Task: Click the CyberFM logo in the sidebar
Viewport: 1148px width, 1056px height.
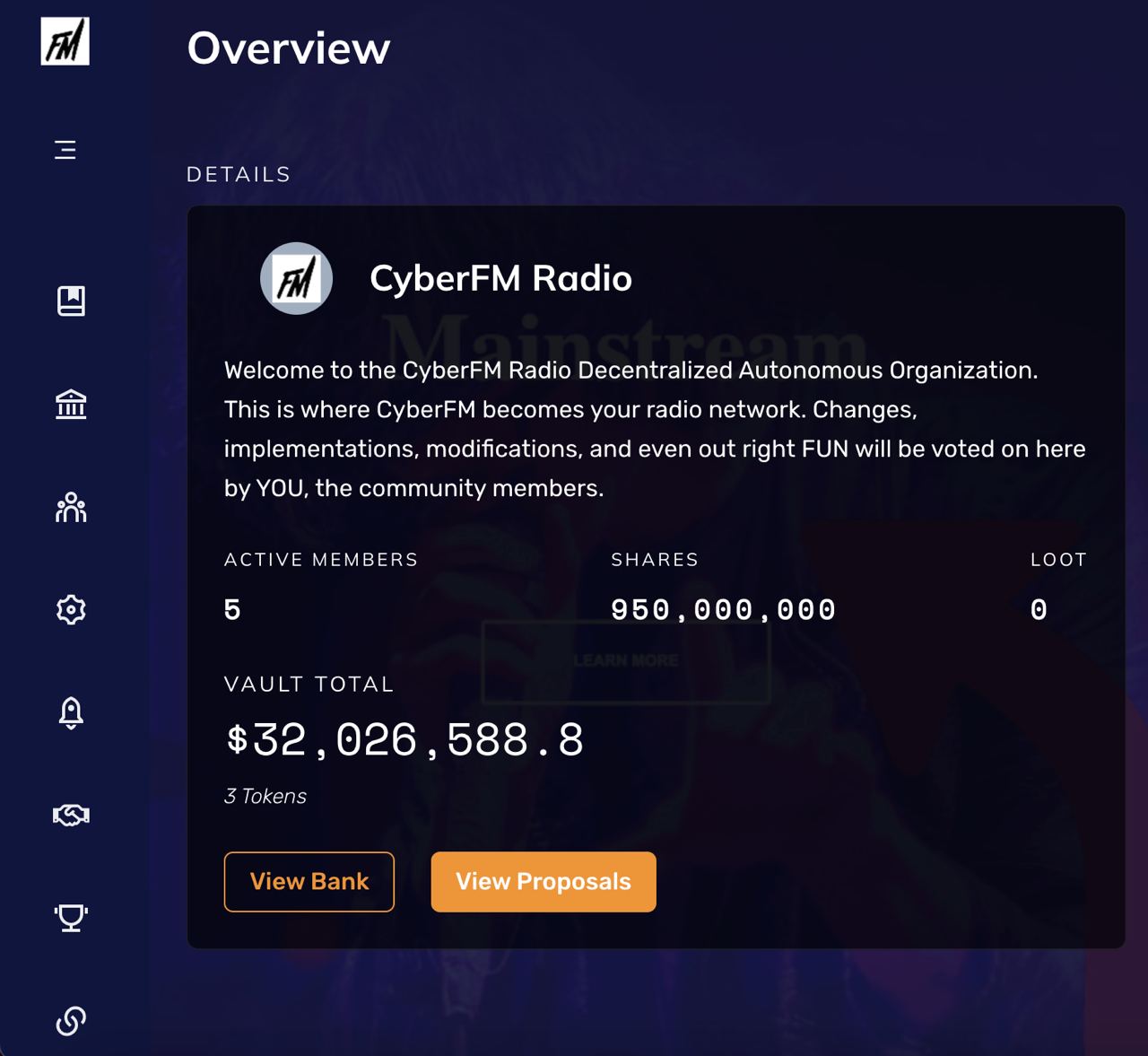Action: click(x=65, y=41)
